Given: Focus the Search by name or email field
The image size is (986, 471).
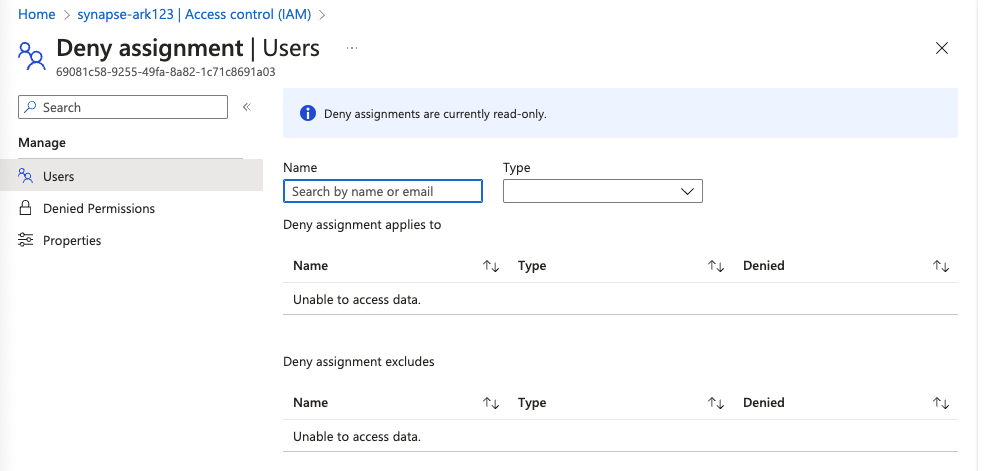Looking at the screenshot, I should (x=383, y=191).
